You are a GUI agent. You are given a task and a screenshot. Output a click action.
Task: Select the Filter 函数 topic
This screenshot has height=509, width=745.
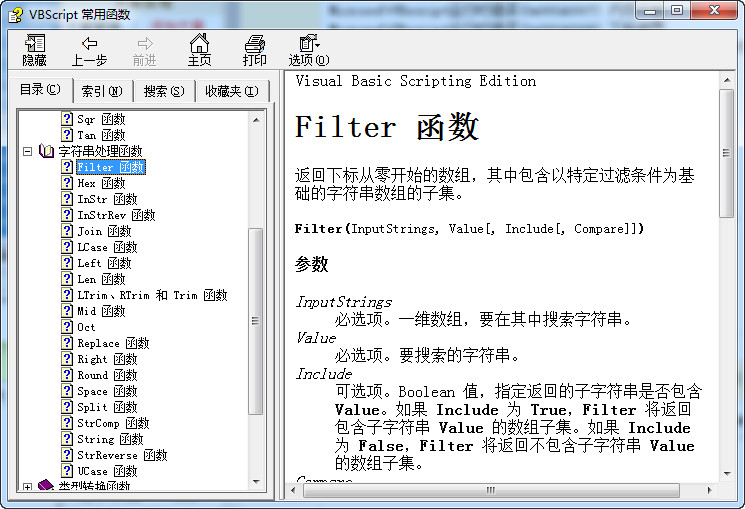[x=111, y=167]
